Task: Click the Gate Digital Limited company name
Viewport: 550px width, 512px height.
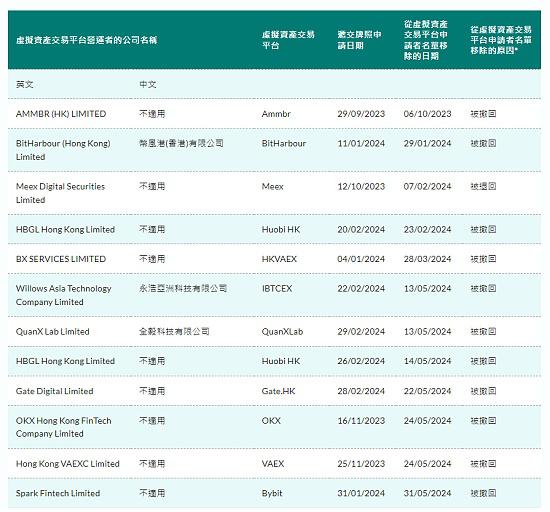Action: point(54,391)
